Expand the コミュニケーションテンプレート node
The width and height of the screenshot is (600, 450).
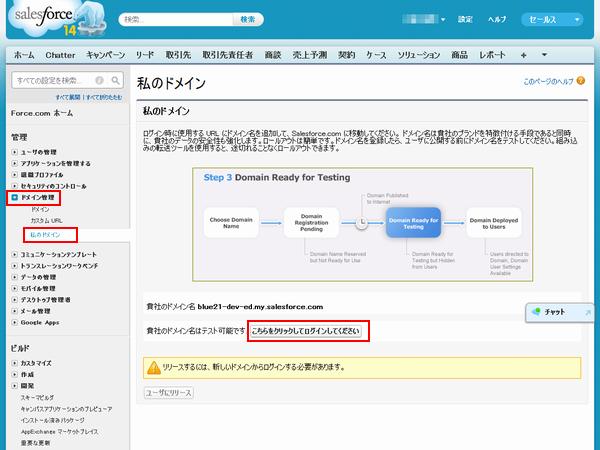click(x=15, y=254)
